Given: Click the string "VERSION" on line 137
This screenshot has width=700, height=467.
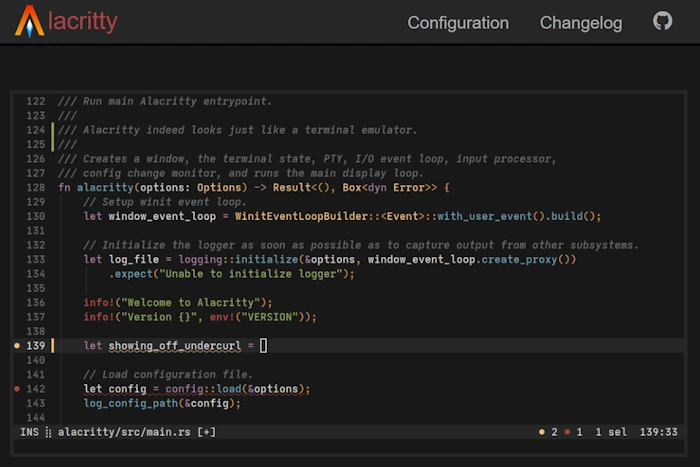Looking at the screenshot, I should tap(270, 317).
